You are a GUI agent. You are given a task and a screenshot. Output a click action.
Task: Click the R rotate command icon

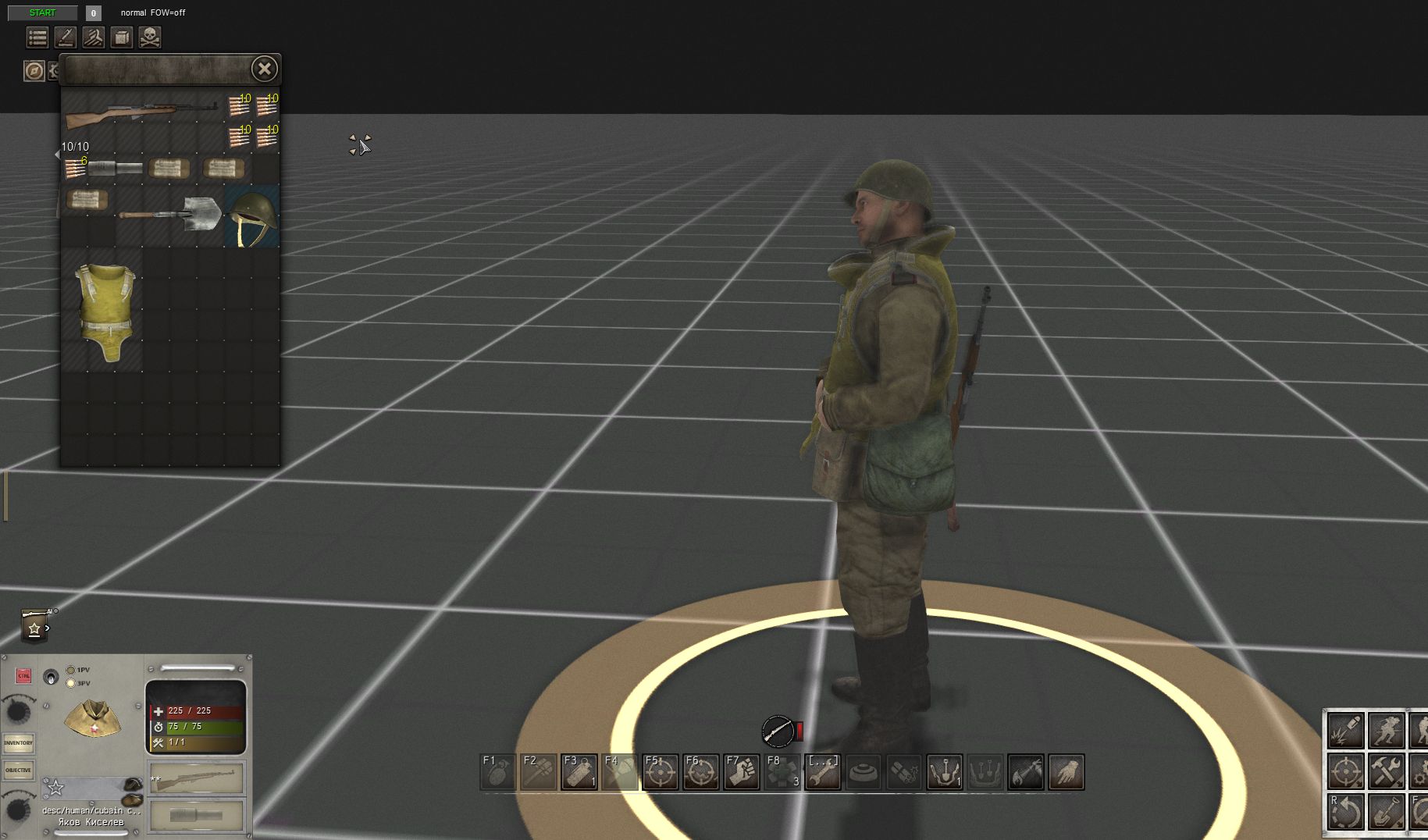coord(1346,812)
